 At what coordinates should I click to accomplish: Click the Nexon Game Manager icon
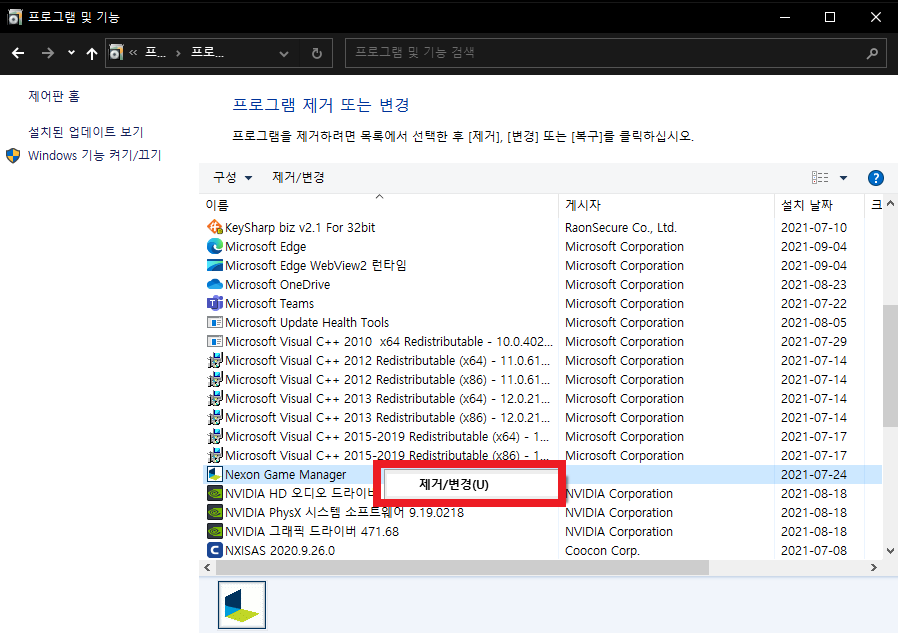[215, 474]
